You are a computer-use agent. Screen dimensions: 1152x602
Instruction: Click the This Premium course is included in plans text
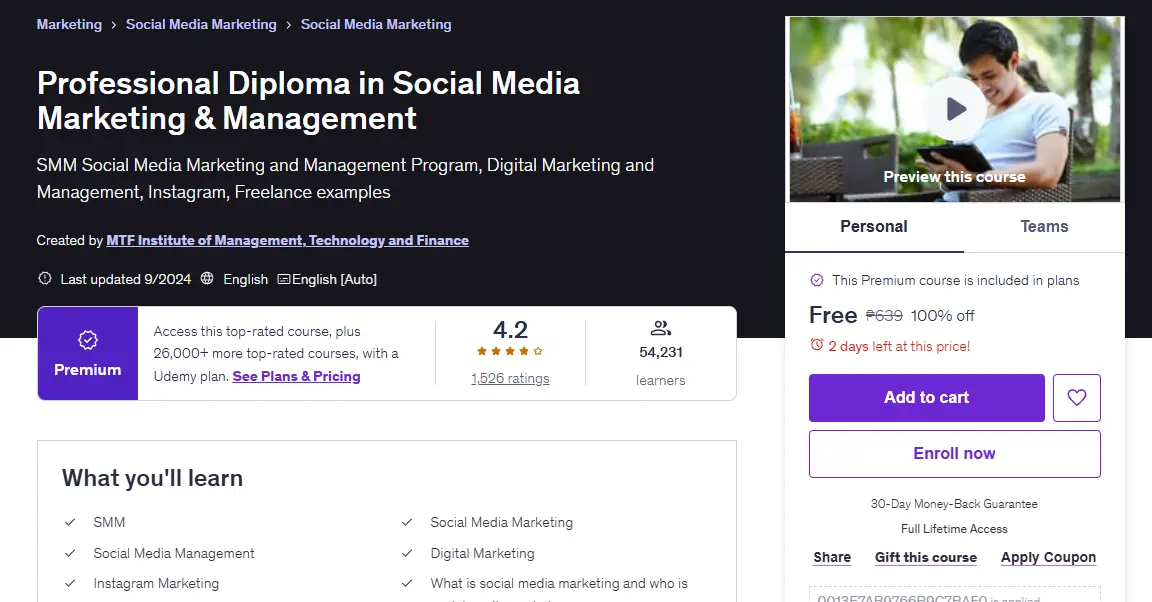tap(955, 280)
